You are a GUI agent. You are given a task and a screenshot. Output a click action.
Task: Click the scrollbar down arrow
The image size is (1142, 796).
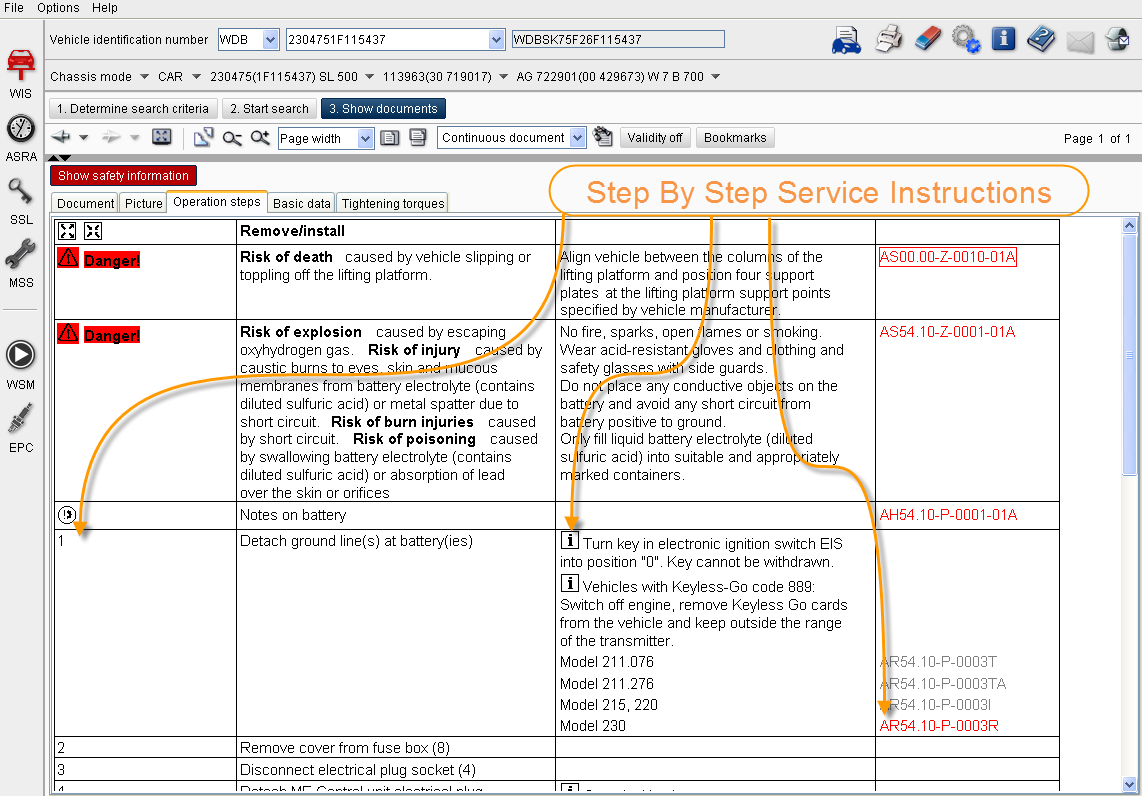[1130, 784]
